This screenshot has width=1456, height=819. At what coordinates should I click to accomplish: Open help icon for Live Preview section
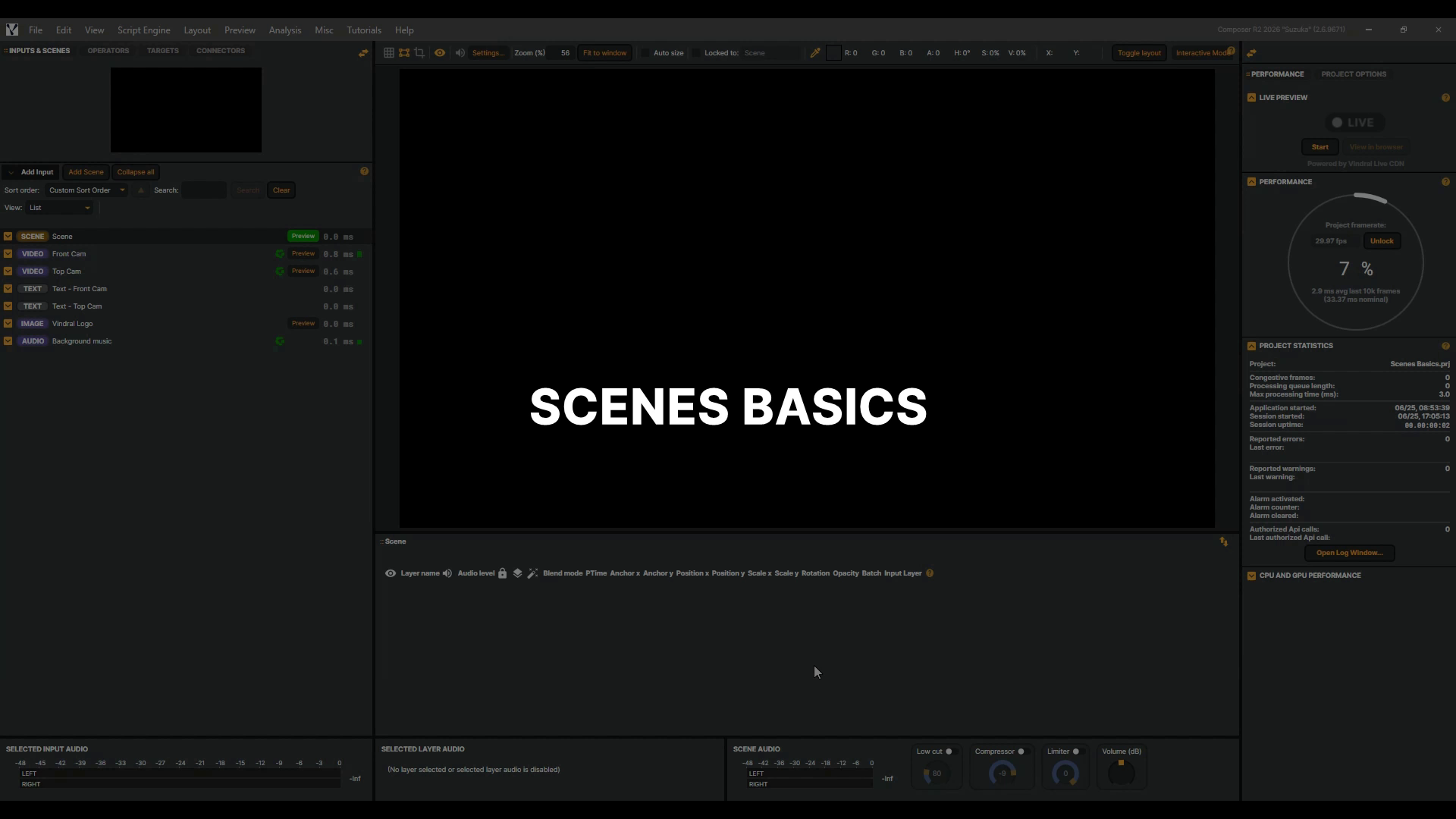point(1445,98)
